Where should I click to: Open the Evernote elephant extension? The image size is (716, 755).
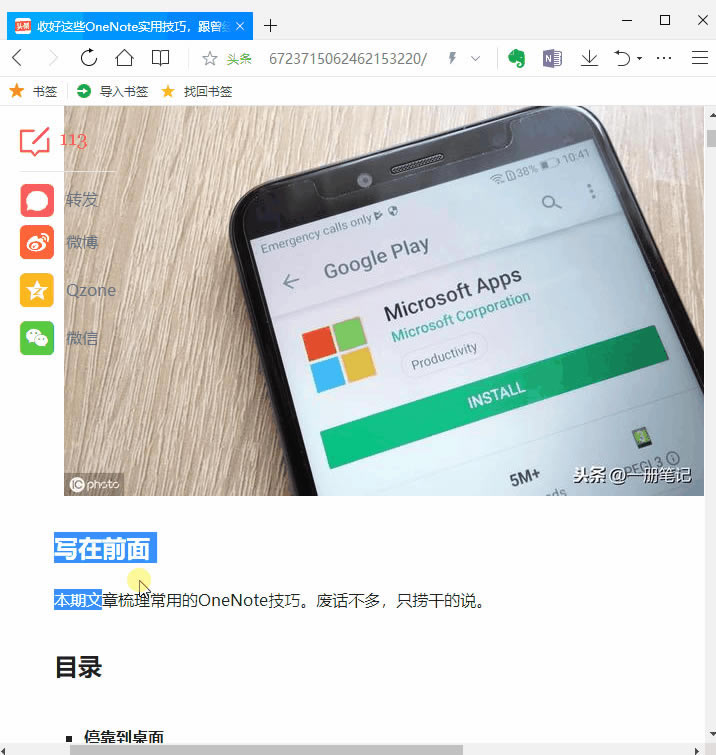pyautogui.click(x=517, y=59)
